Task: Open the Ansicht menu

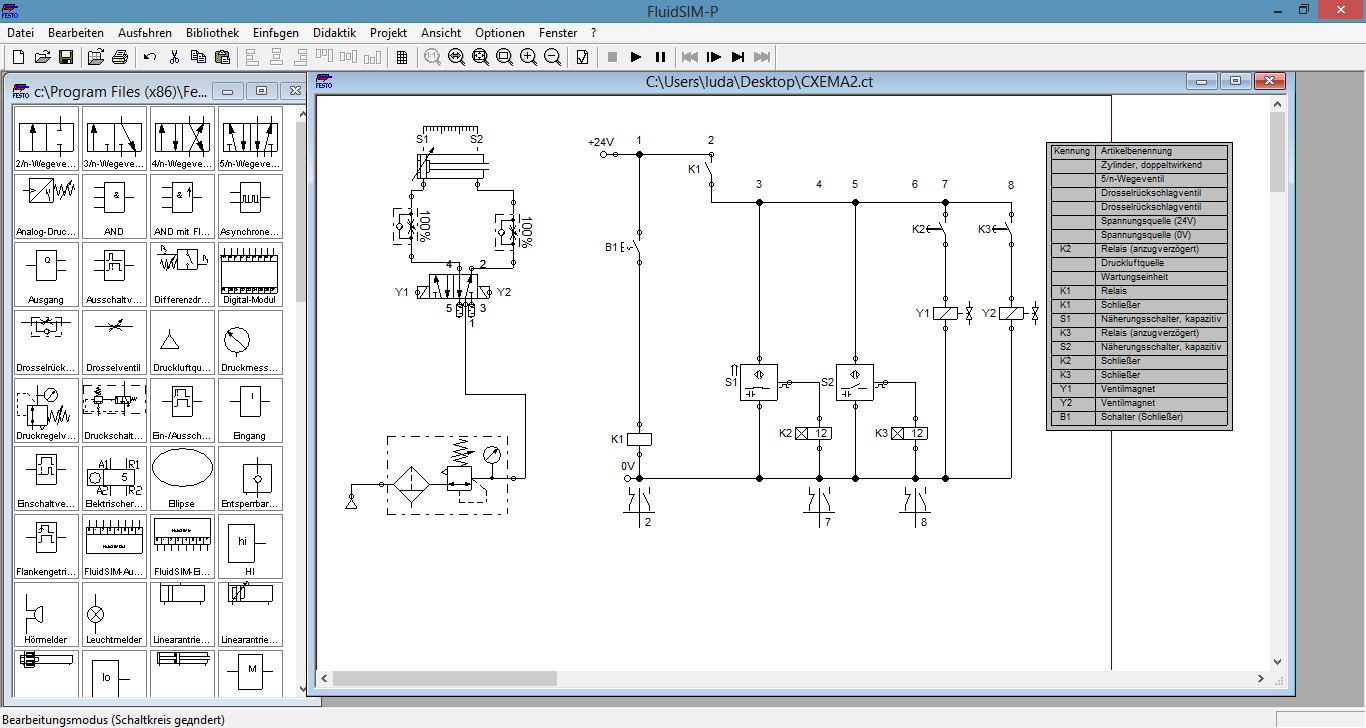Action: (441, 33)
